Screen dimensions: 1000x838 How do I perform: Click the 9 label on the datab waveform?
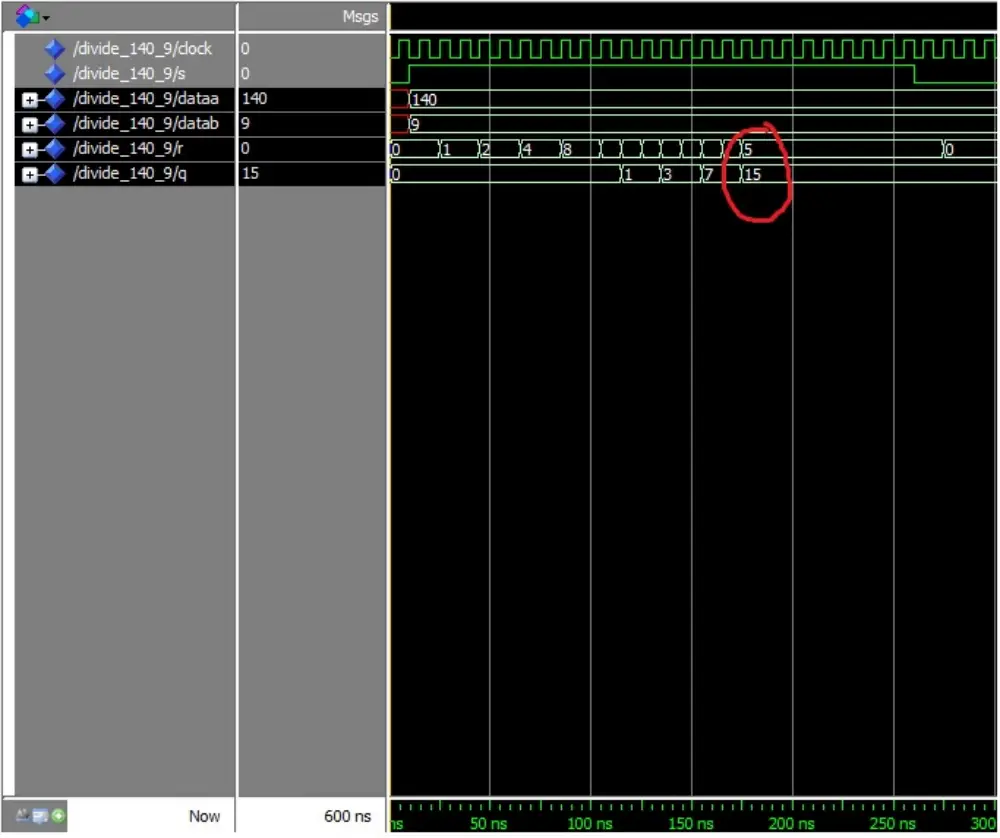pyautogui.click(x=415, y=125)
